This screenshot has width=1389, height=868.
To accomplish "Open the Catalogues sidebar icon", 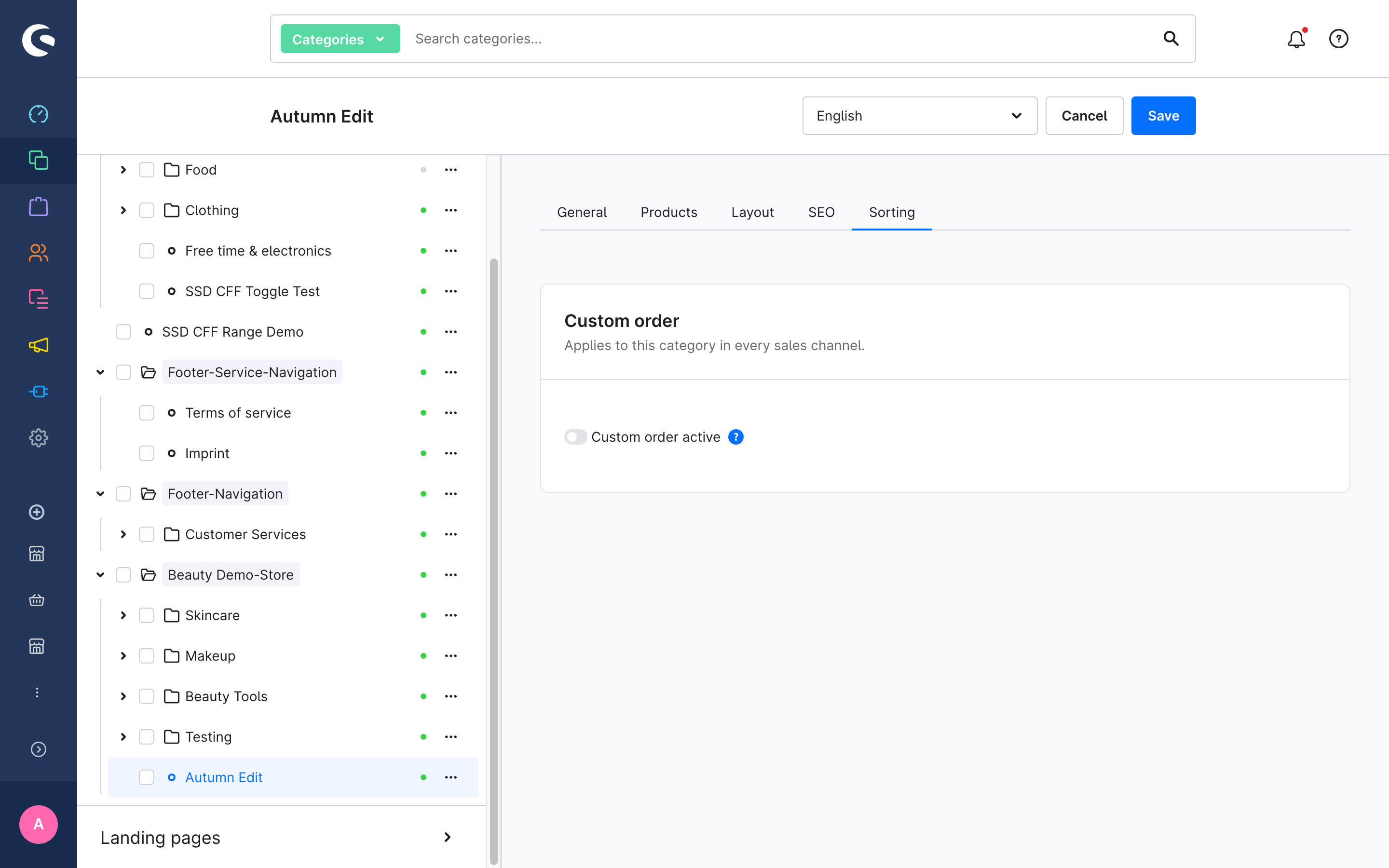I will click(39, 160).
